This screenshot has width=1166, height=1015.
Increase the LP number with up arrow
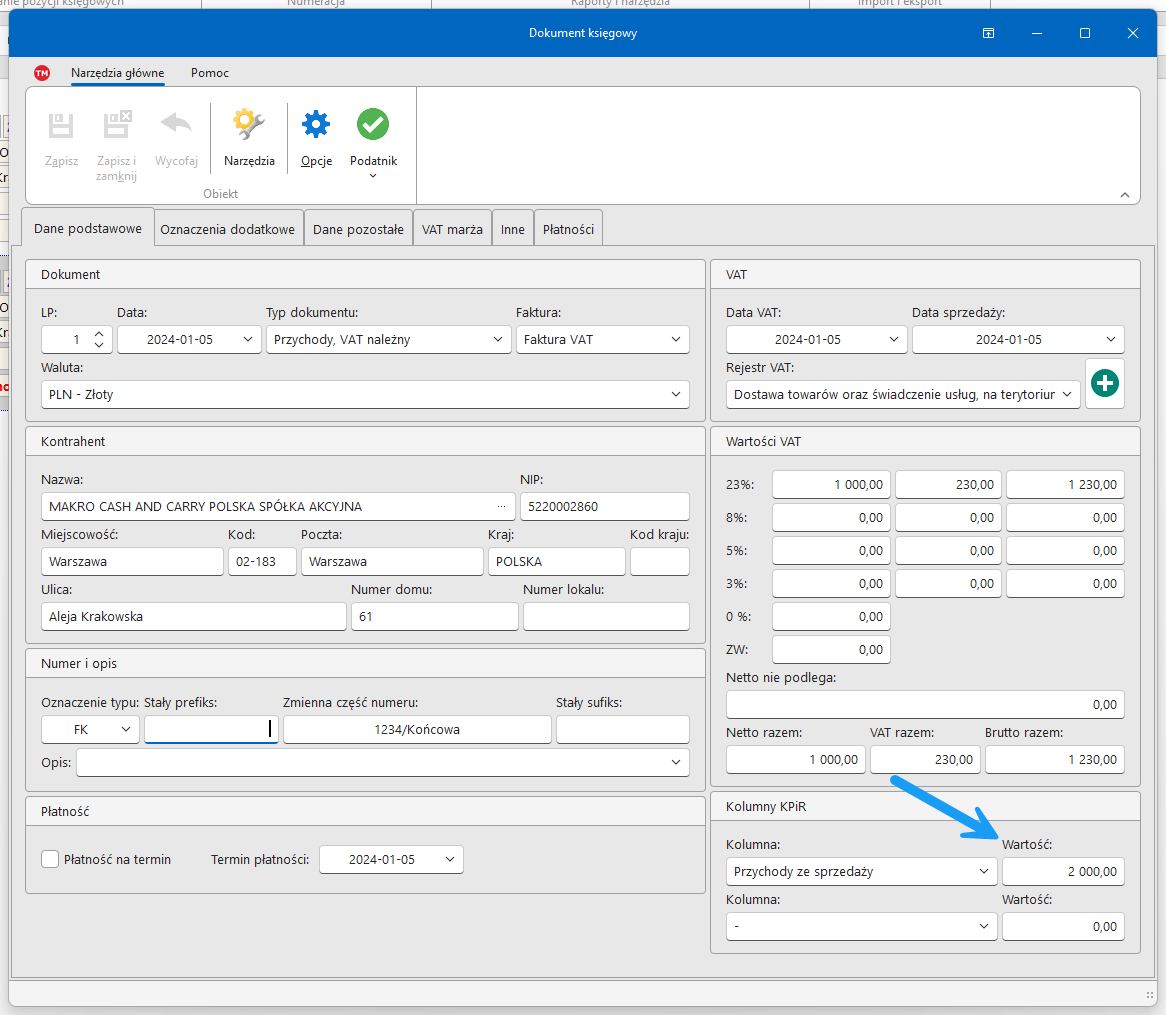pos(98,334)
